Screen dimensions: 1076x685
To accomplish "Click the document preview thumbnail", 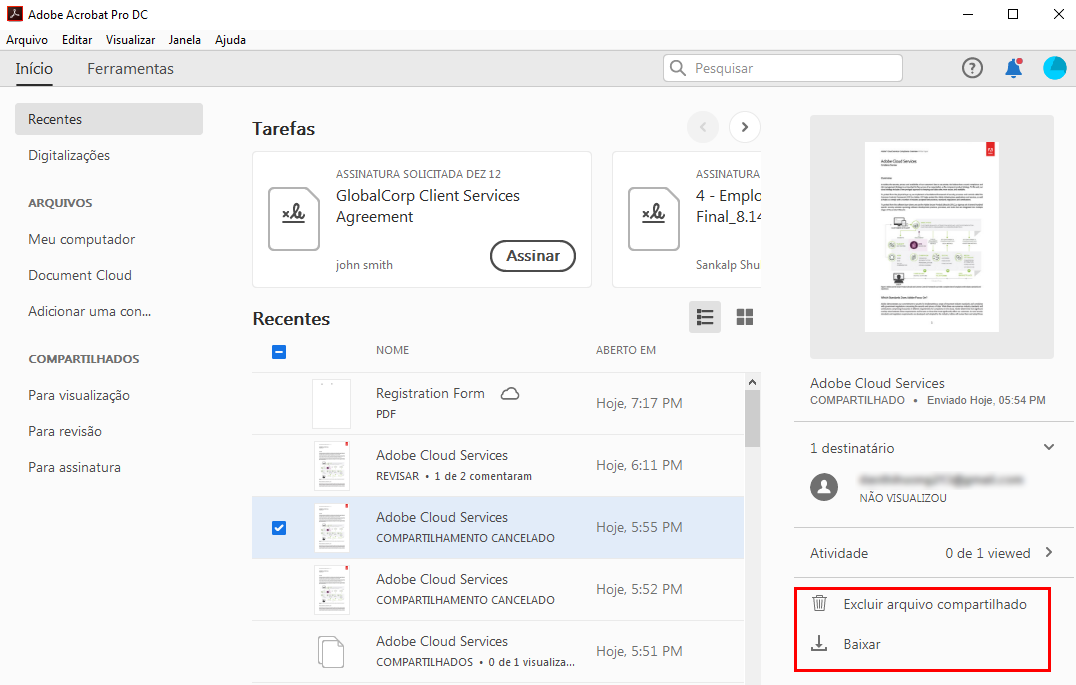I will point(932,237).
